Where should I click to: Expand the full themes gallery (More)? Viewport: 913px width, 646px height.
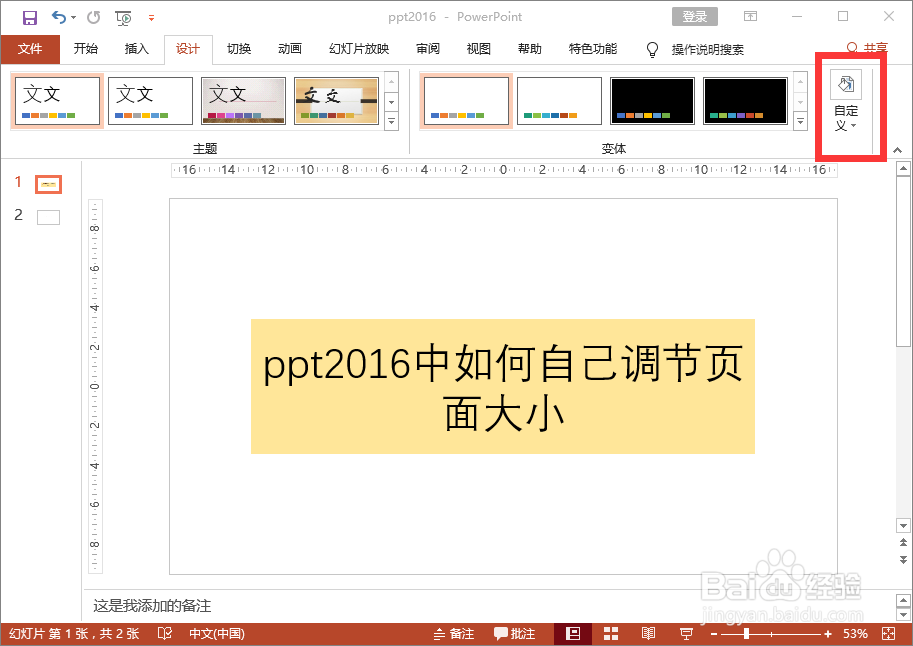click(391, 121)
